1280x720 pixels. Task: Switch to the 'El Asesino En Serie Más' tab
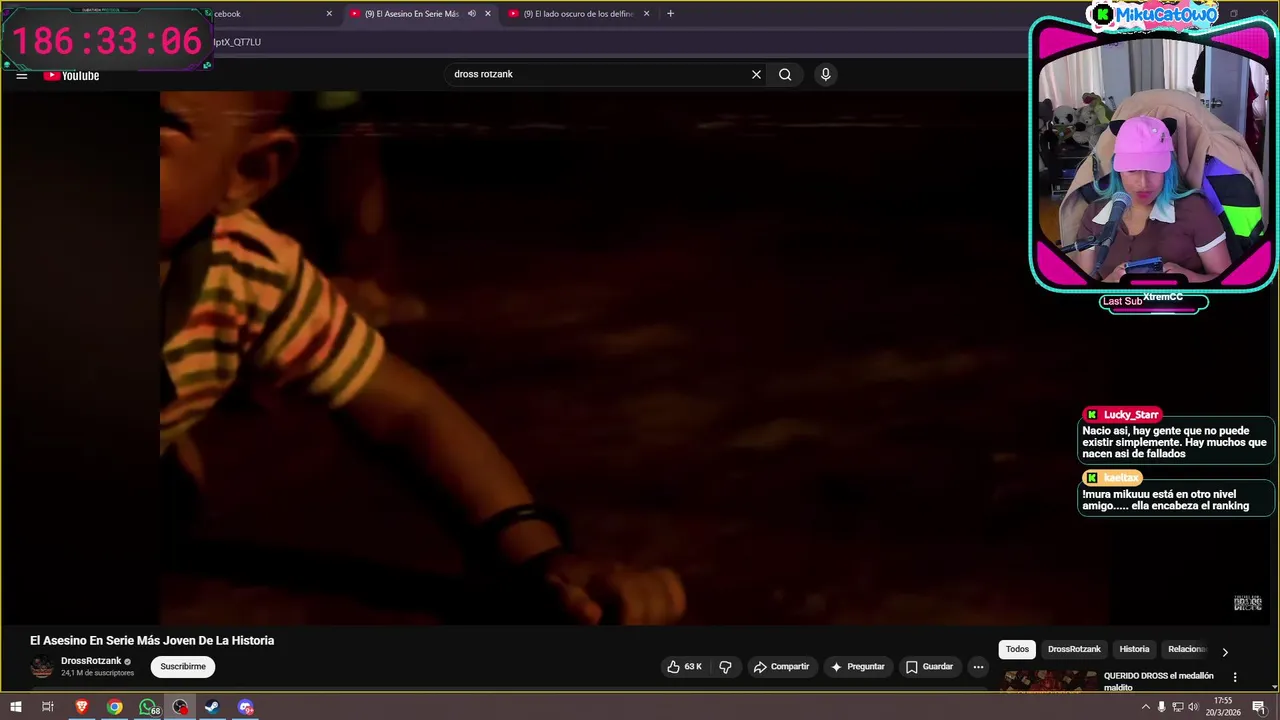(x=410, y=14)
